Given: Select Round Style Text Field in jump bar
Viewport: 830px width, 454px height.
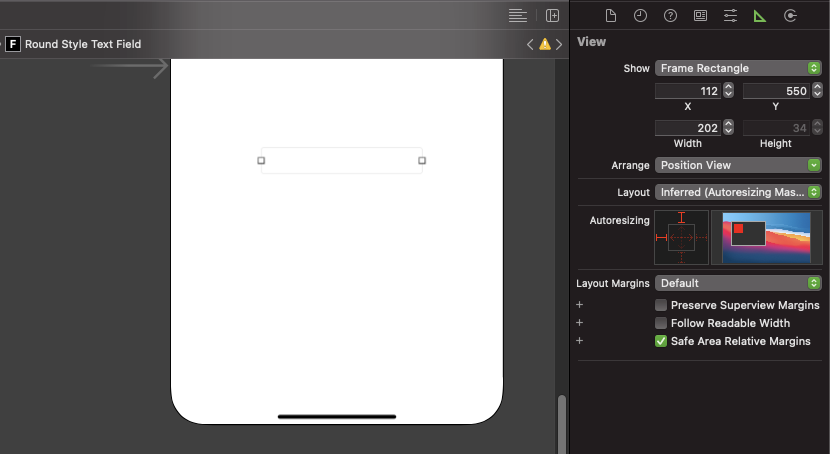Looking at the screenshot, I should pos(83,44).
